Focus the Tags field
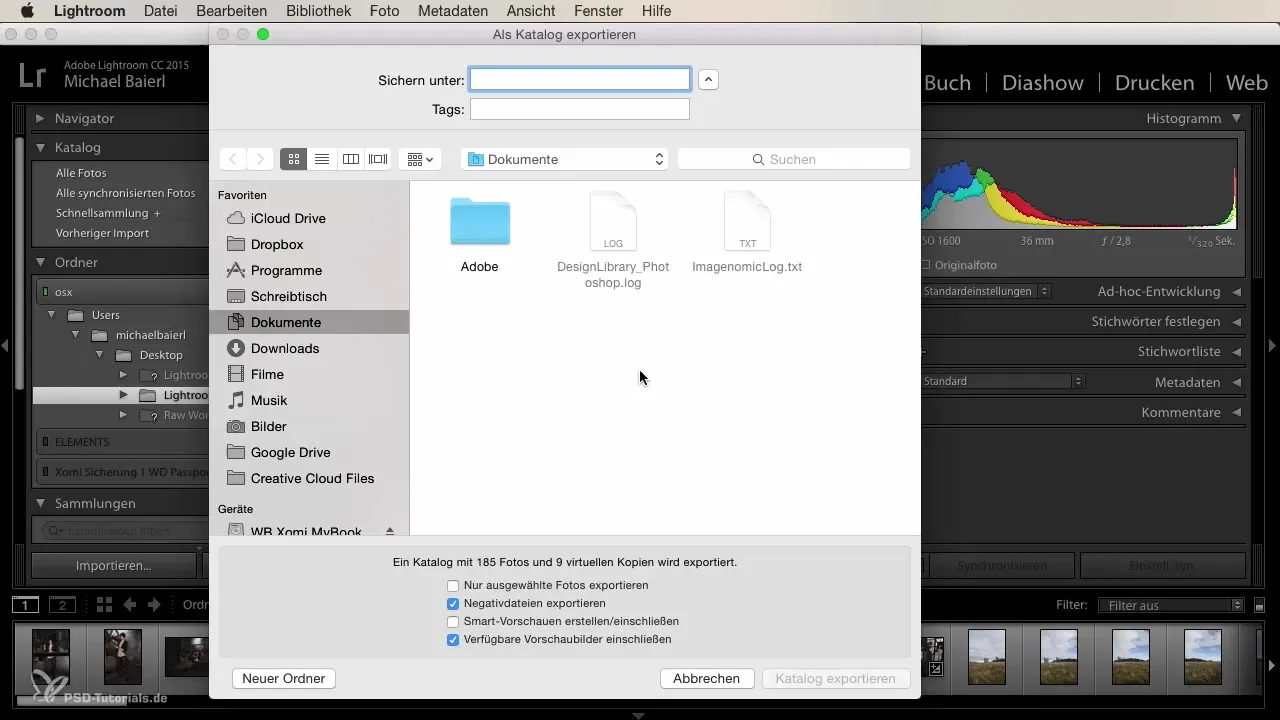Viewport: 1280px width, 720px height. click(x=580, y=109)
